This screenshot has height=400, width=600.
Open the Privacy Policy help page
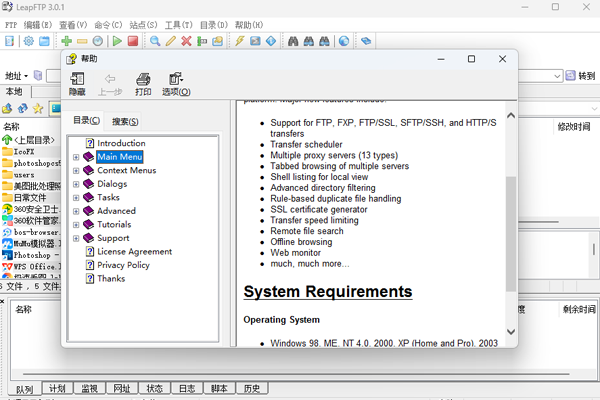123,265
